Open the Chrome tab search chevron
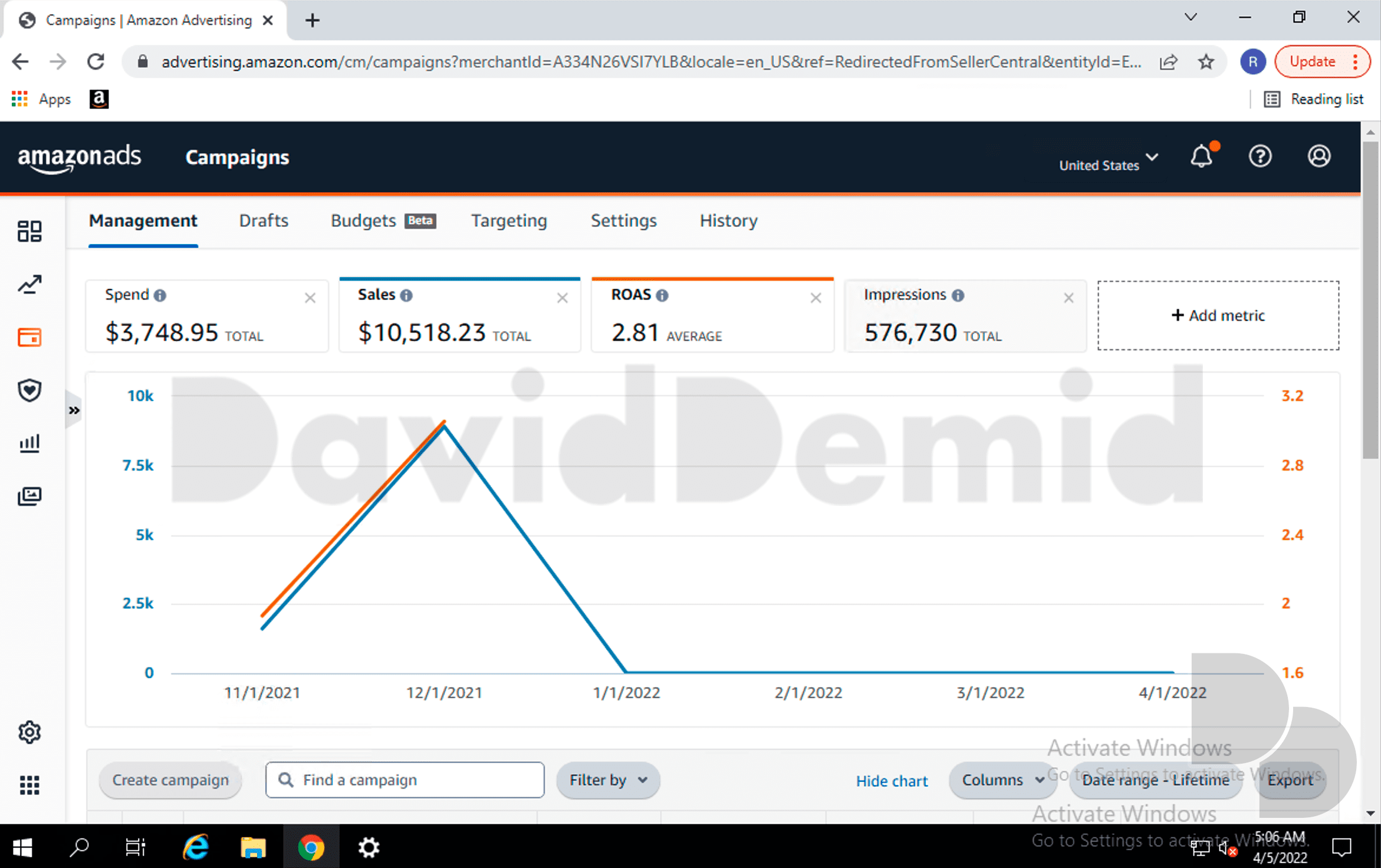Image resolution: width=1381 pixels, height=868 pixels. point(1191,18)
